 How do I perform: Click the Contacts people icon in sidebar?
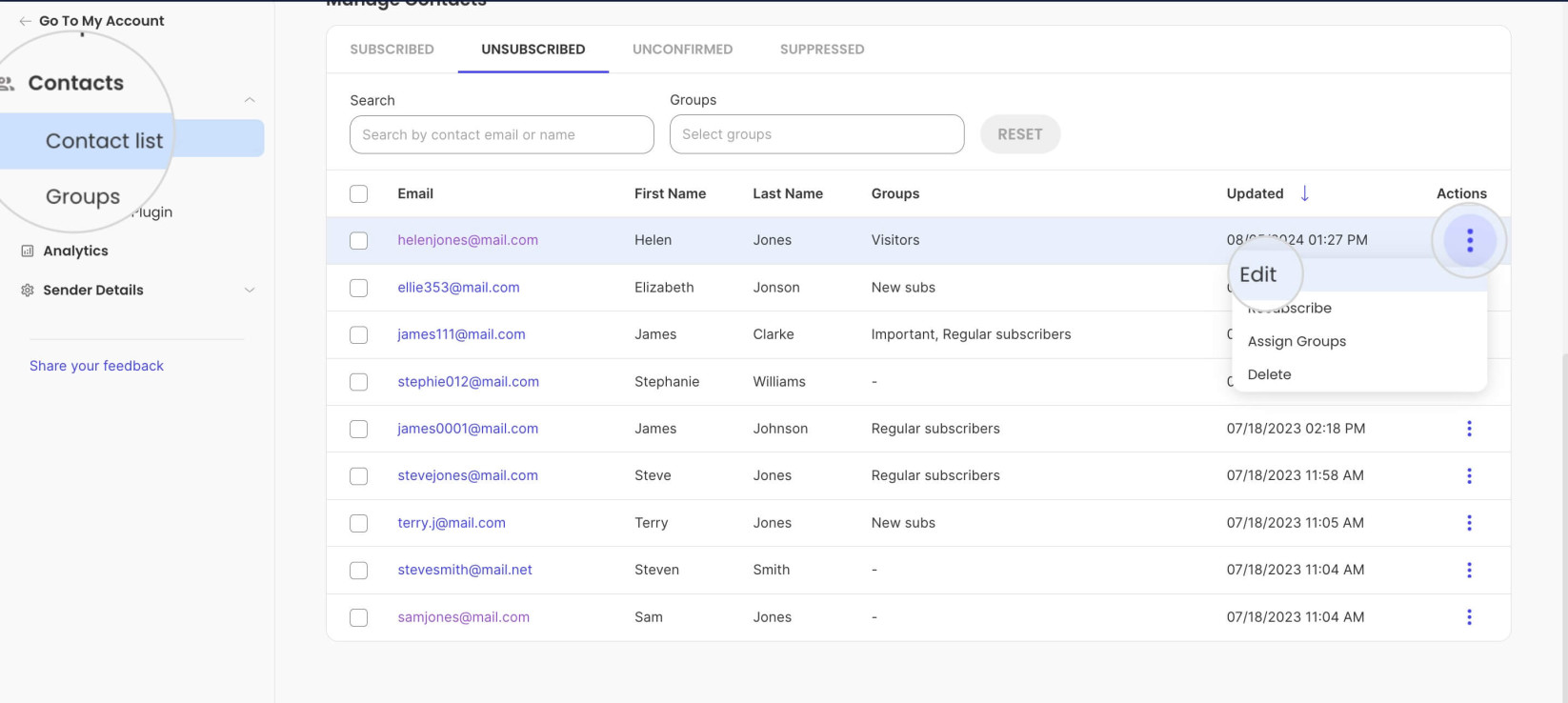pyautogui.click(x=8, y=84)
